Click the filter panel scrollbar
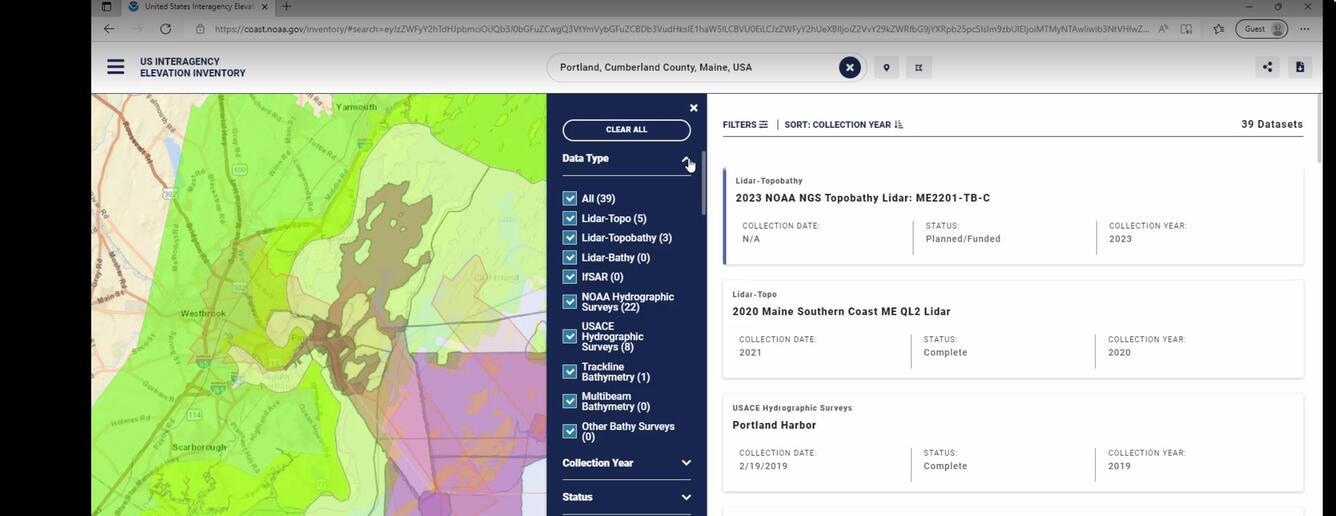 coord(704,183)
